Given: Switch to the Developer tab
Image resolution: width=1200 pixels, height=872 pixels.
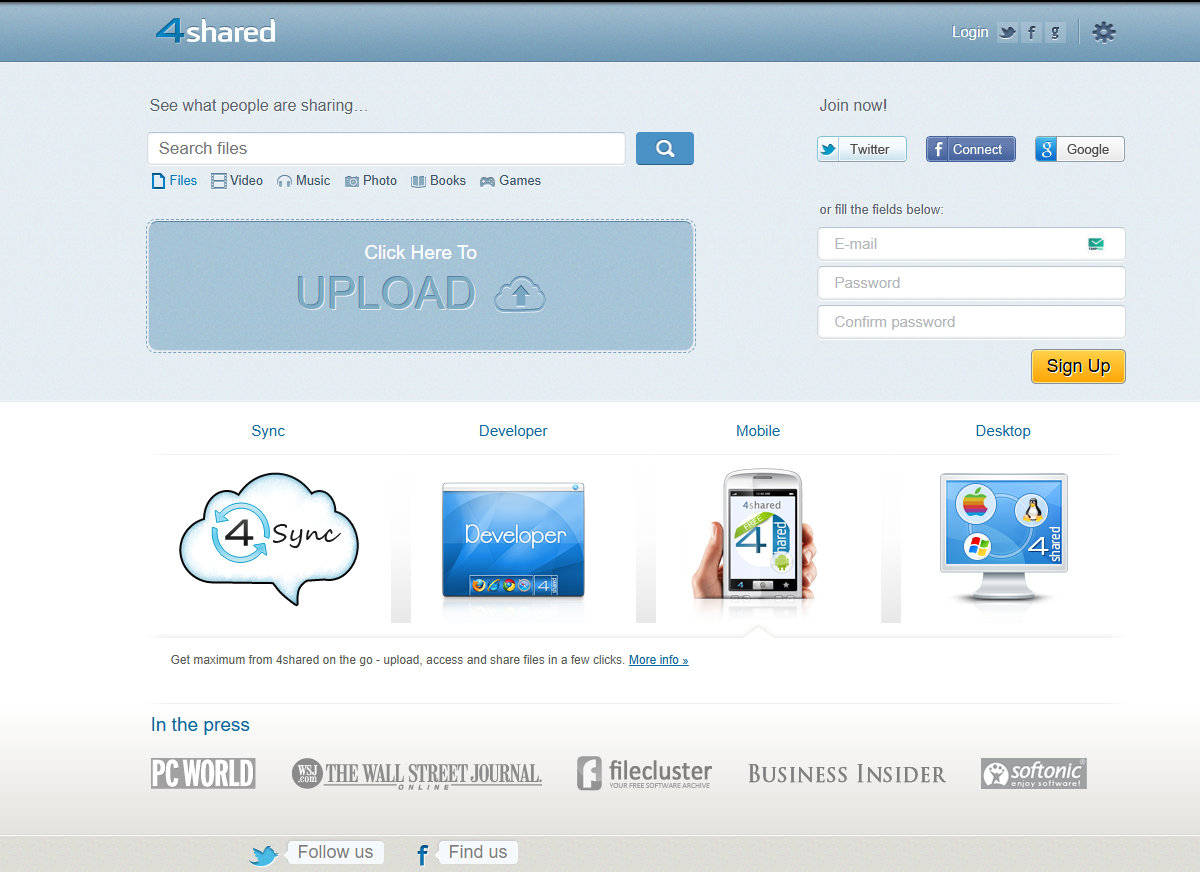Looking at the screenshot, I should pos(513,431).
